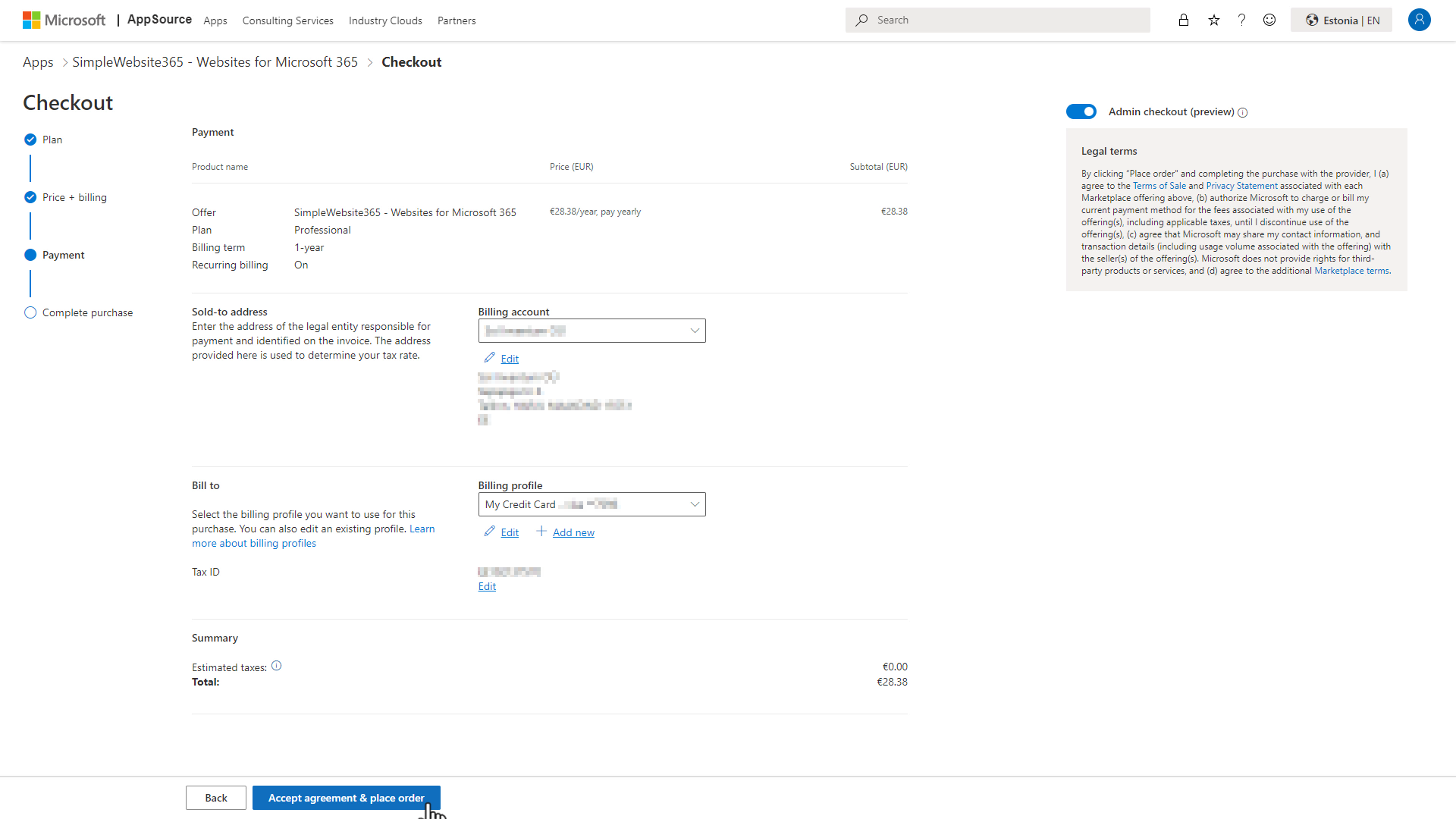Viewport: 1456px width, 819px height.
Task: Click the Price (EUR) column header
Action: 572,167
